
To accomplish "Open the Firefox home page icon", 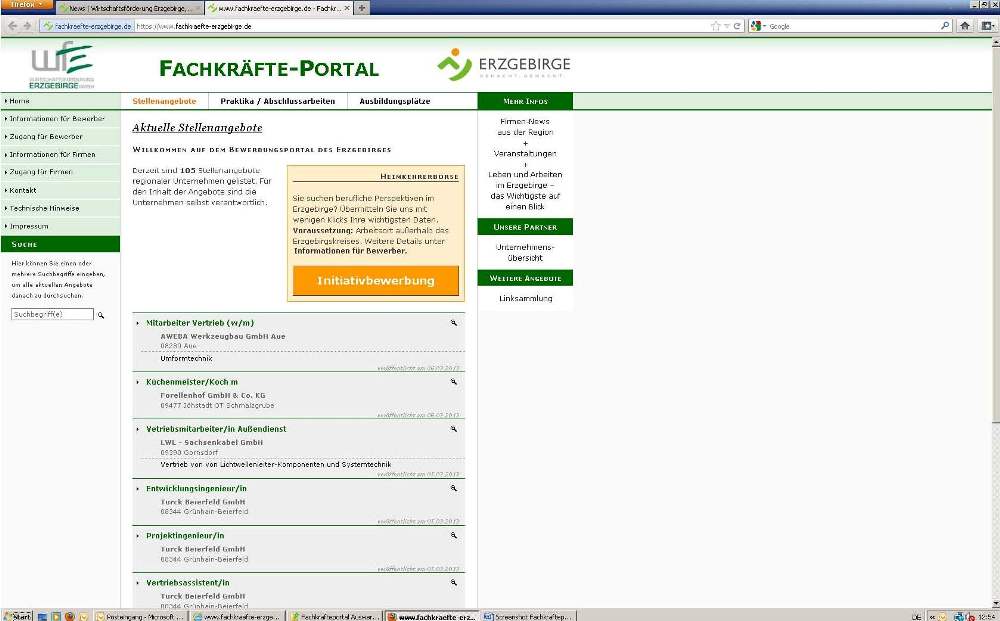I will [x=965, y=26].
